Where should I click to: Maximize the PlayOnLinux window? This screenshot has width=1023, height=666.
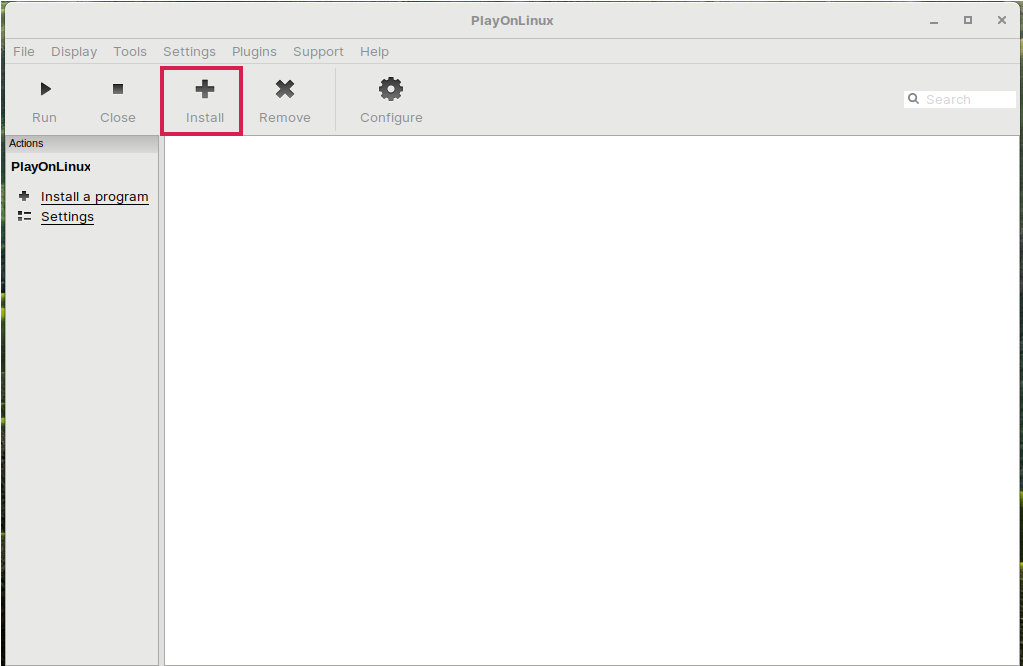[968, 20]
